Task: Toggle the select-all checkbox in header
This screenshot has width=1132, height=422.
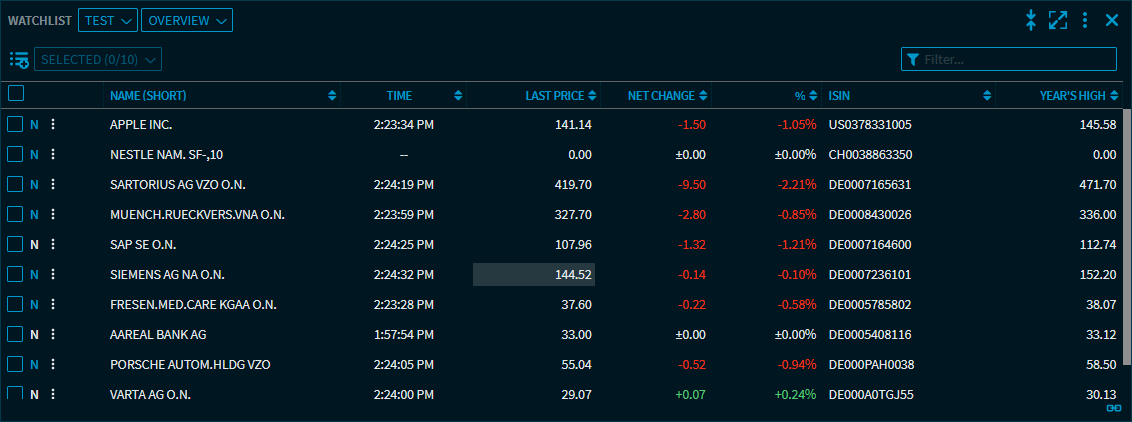Action: pyautogui.click(x=16, y=94)
